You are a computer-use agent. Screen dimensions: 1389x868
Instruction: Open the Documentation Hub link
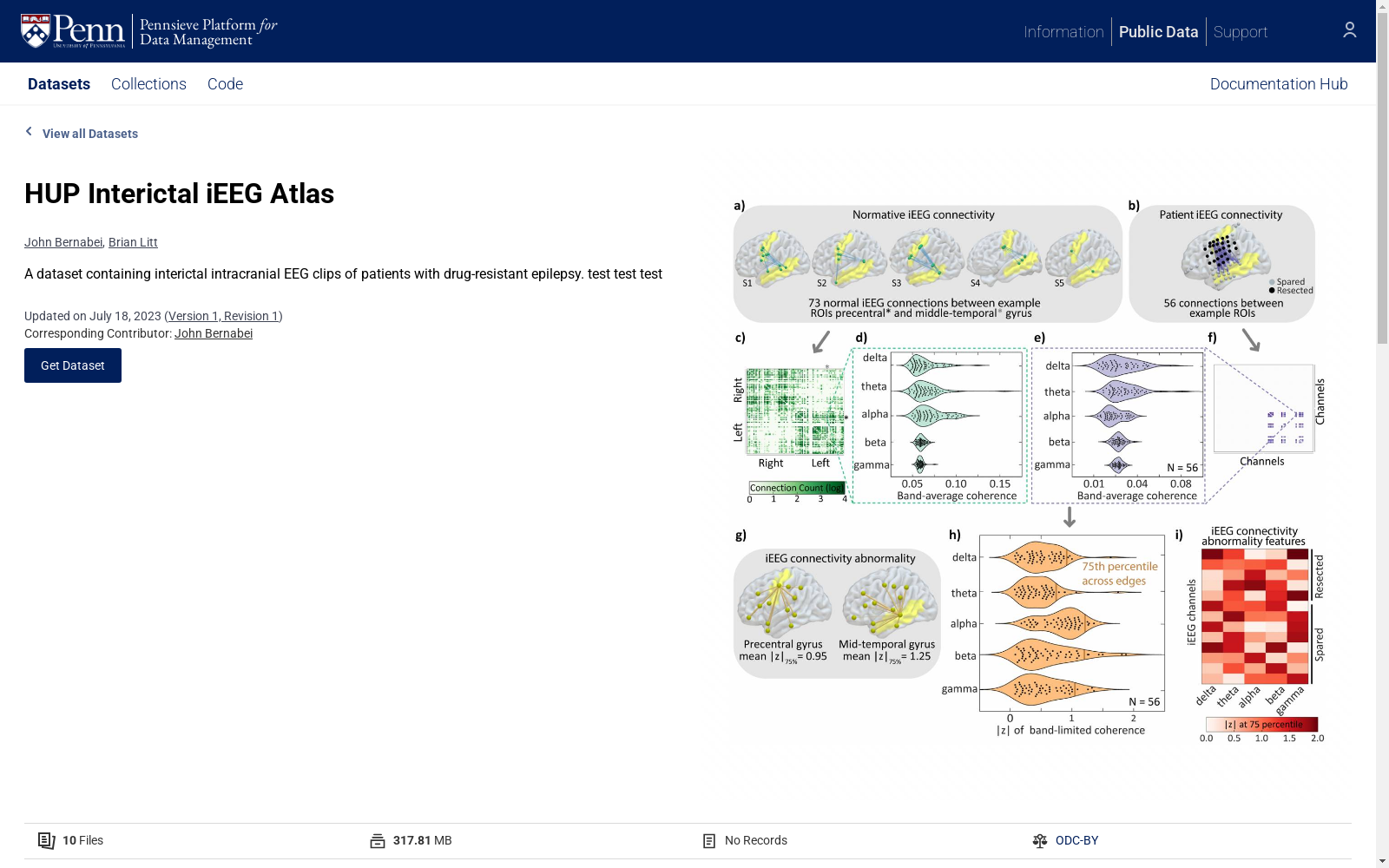[1279, 84]
